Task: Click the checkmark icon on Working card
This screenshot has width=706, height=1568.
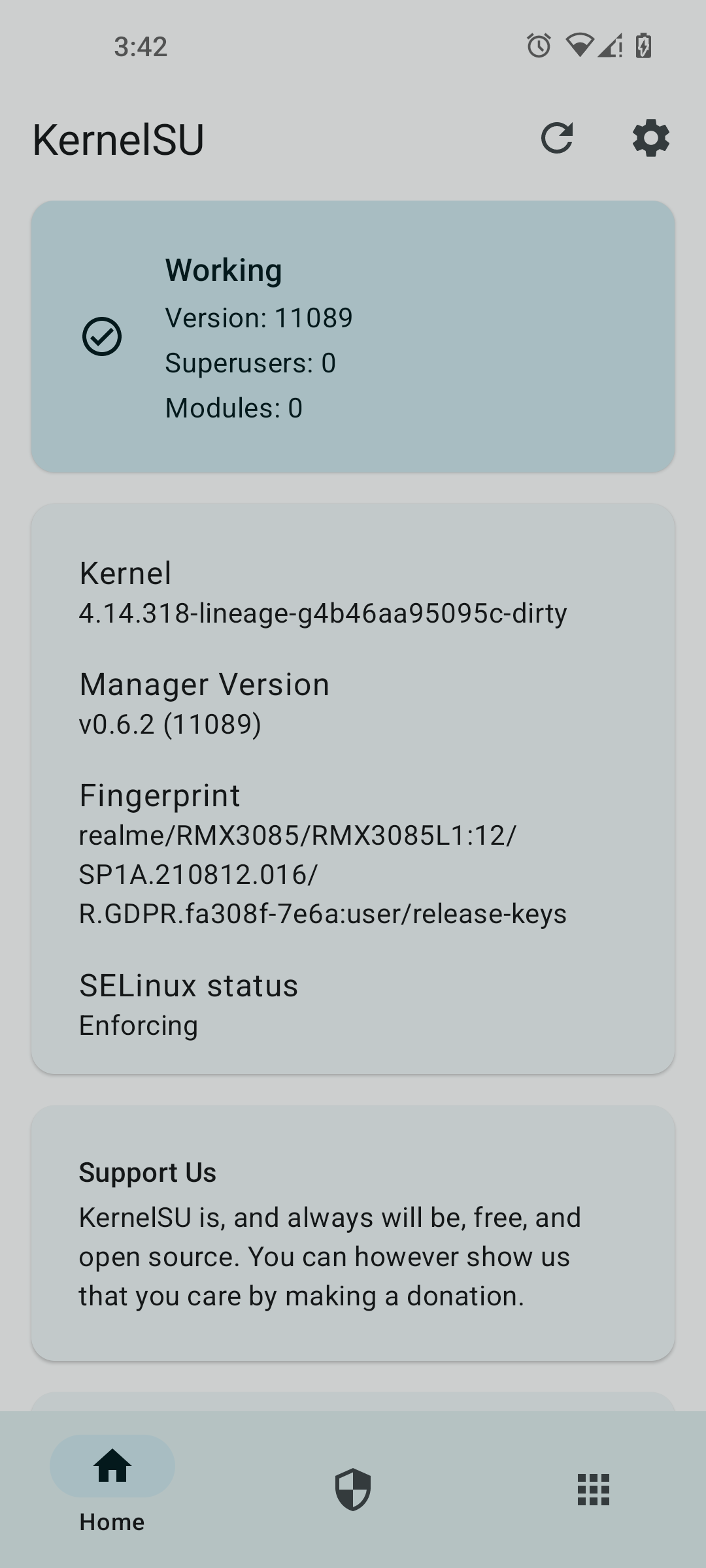Action: point(103,336)
